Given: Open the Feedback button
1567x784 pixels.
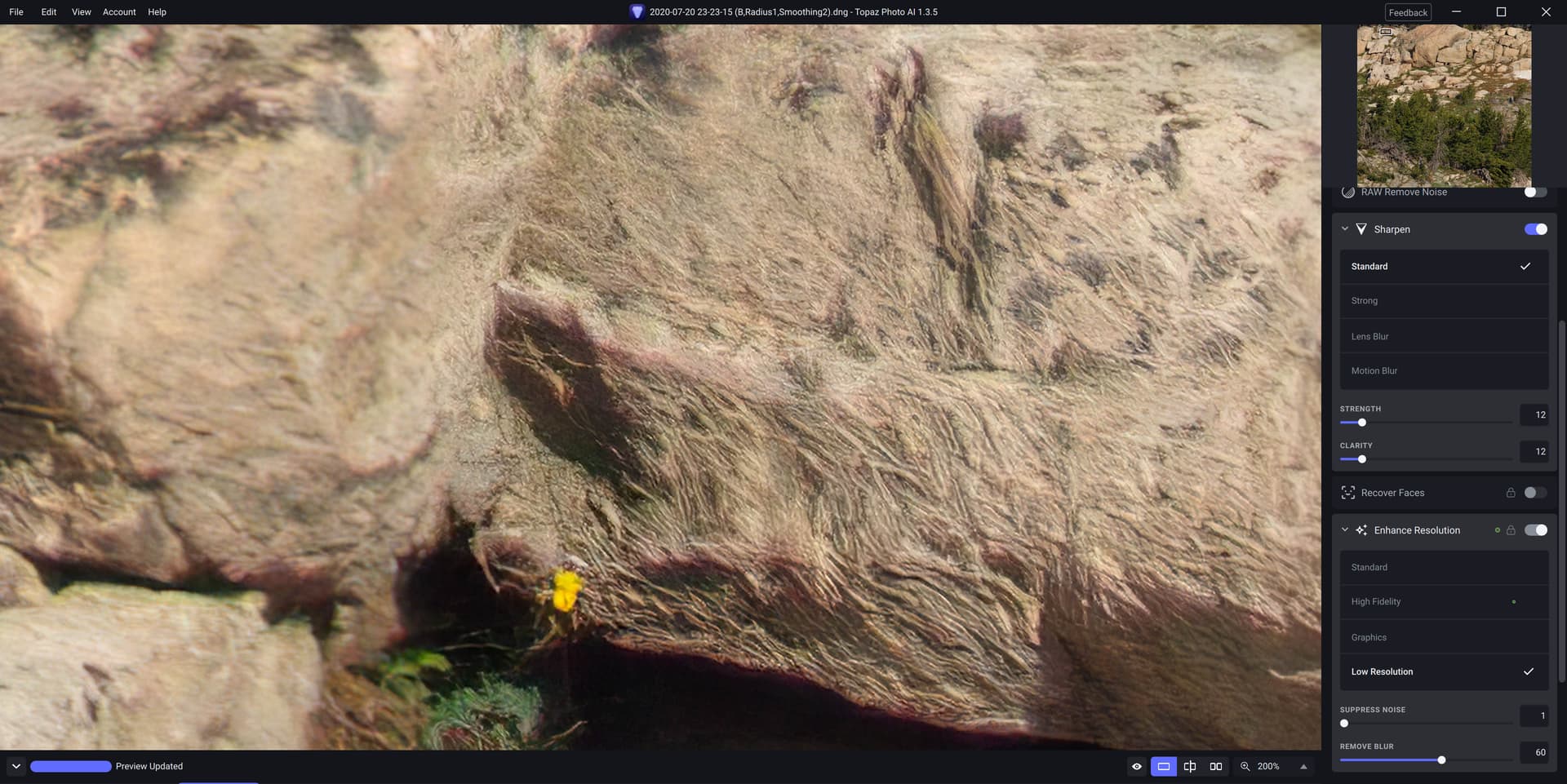Looking at the screenshot, I should [x=1408, y=12].
